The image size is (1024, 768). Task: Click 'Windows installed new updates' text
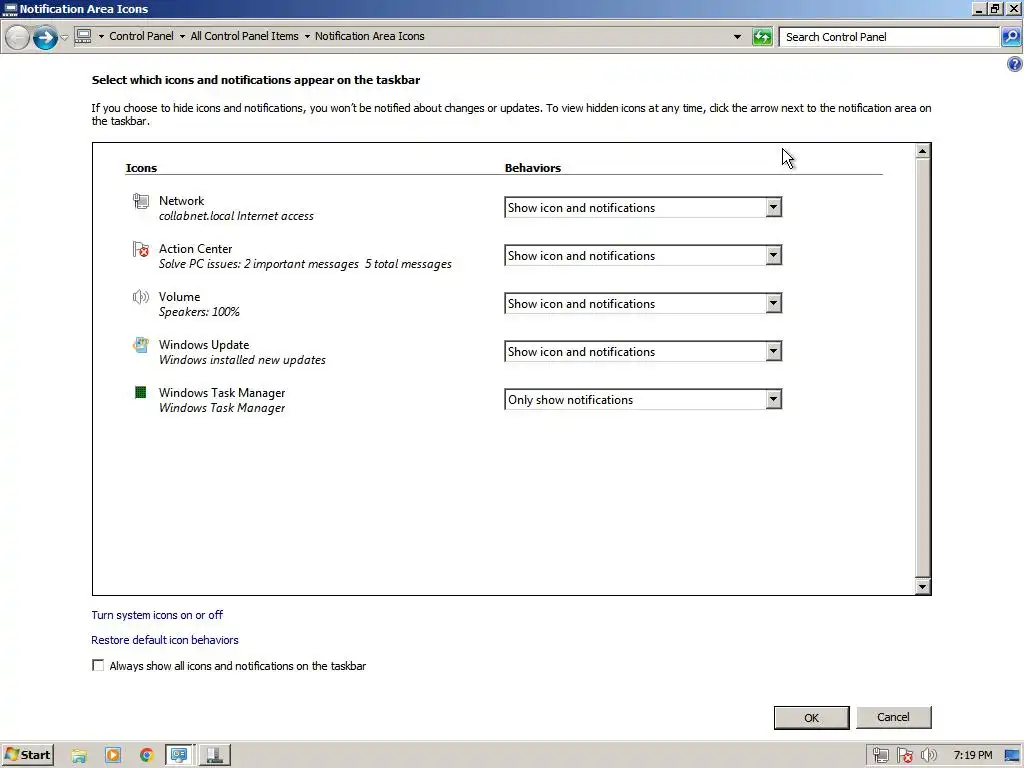coord(242,360)
